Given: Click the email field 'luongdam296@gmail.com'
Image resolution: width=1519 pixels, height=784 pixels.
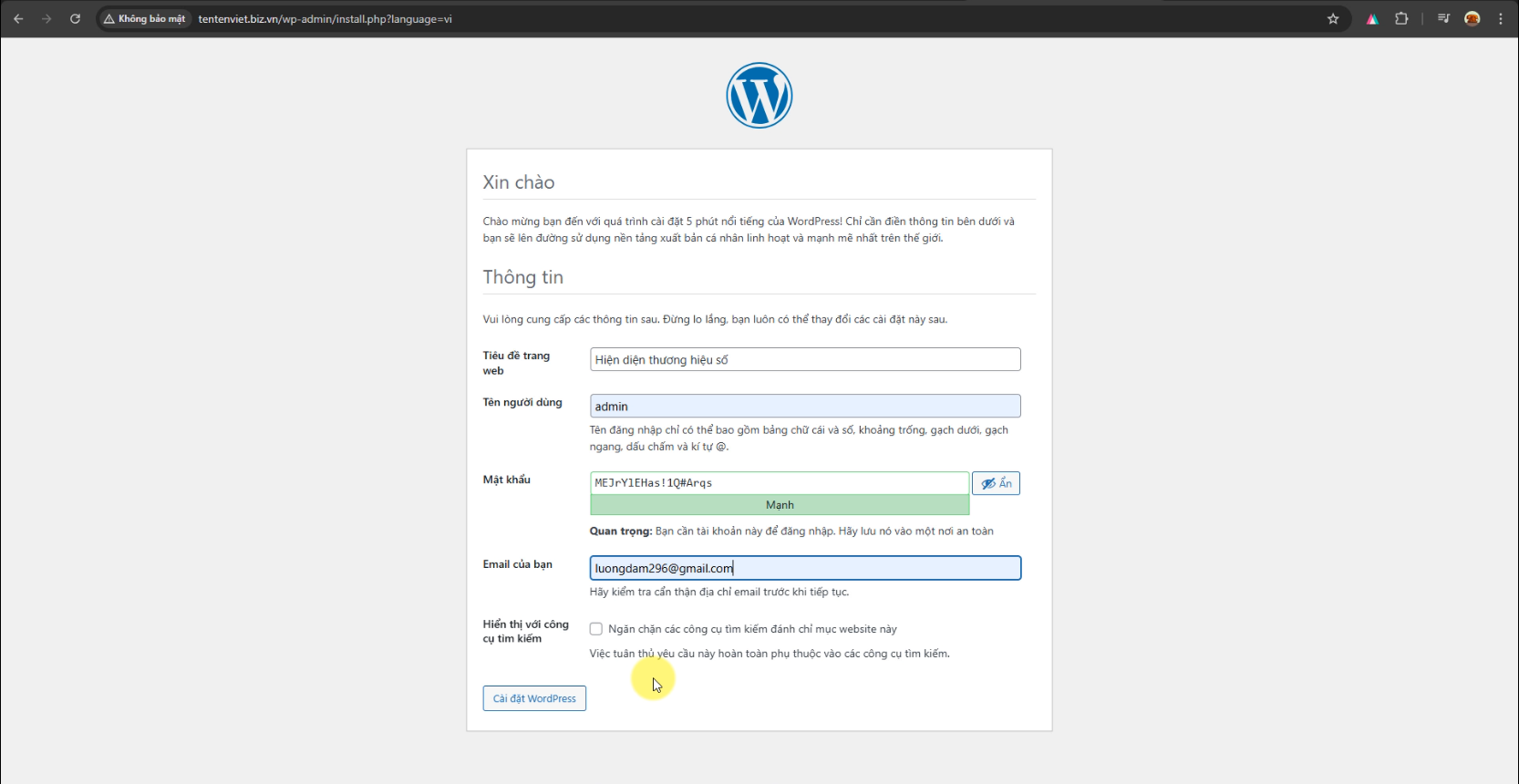Looking at the screenshot, I should tap(805, 568).
